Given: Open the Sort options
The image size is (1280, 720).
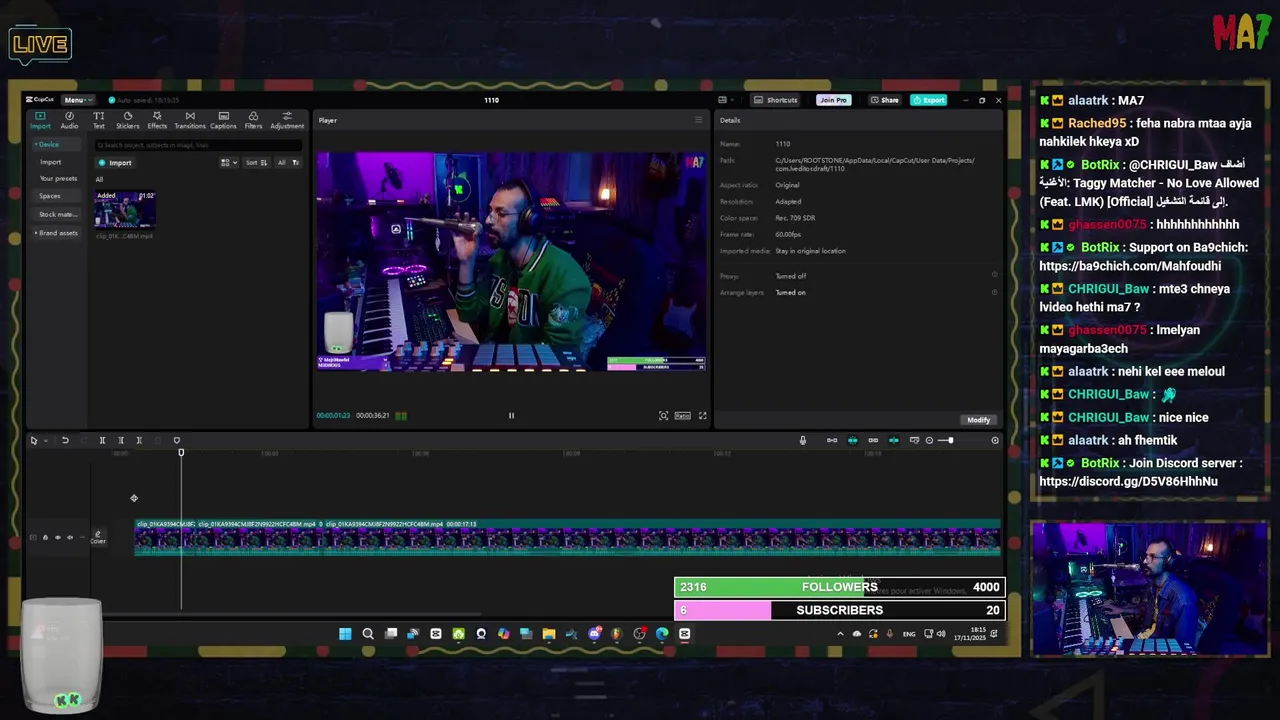Looking at the screenshot, I should (x=255, y=162).
